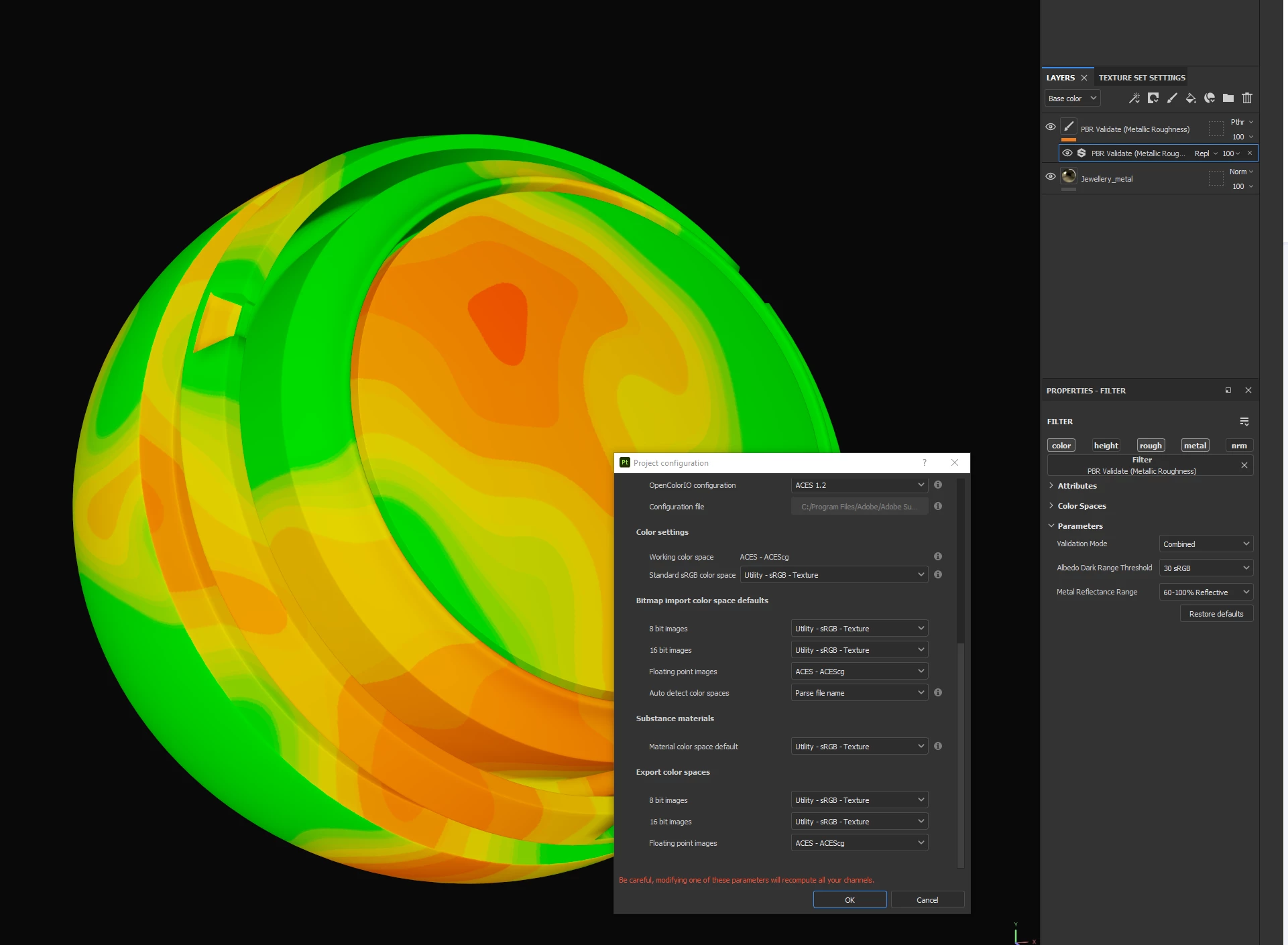The width and height of the screenshot is (1288, 945).
Task: Add a fill layer with bucket icon
Action: [1191, 99]
